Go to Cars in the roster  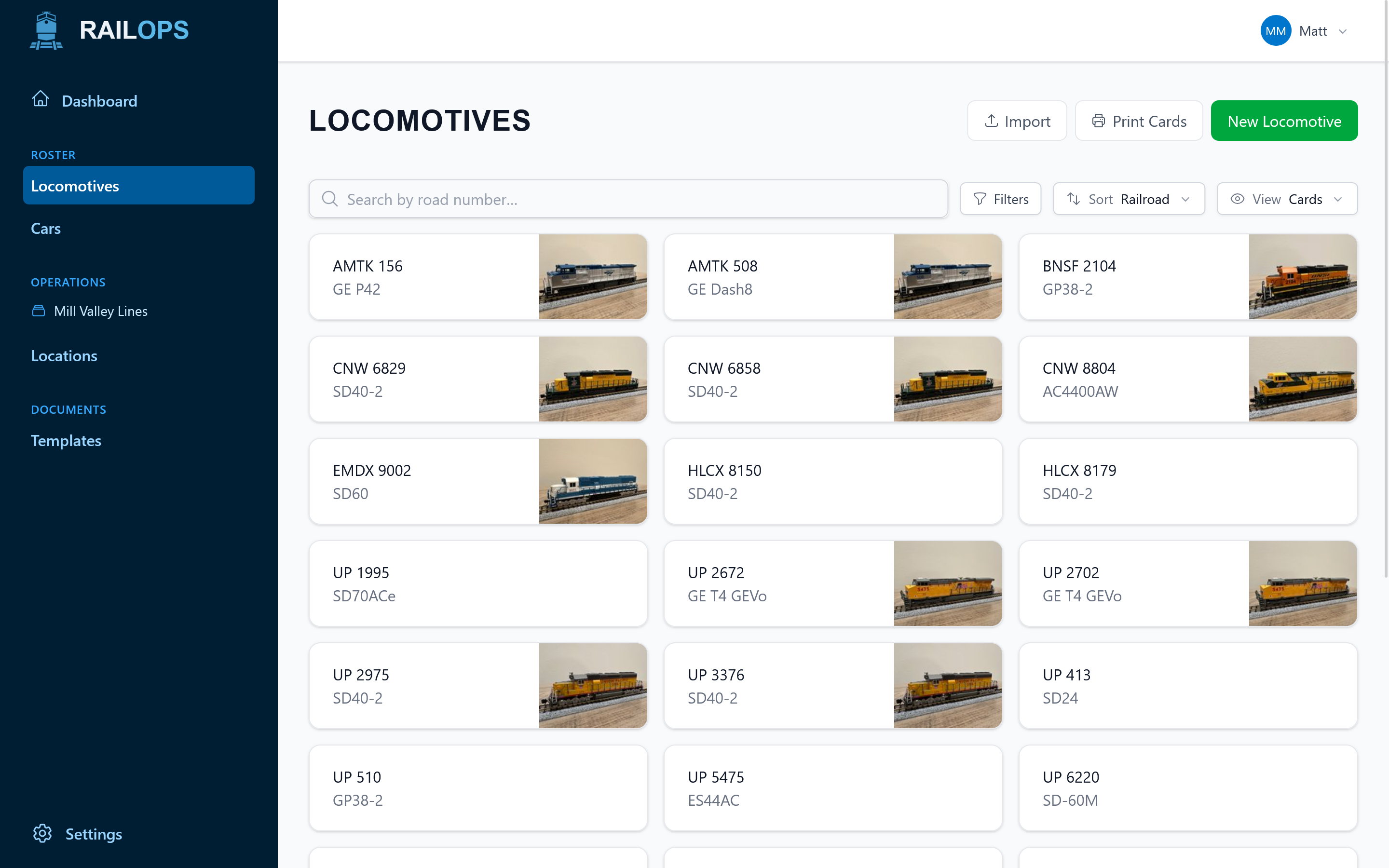[46, 229]
